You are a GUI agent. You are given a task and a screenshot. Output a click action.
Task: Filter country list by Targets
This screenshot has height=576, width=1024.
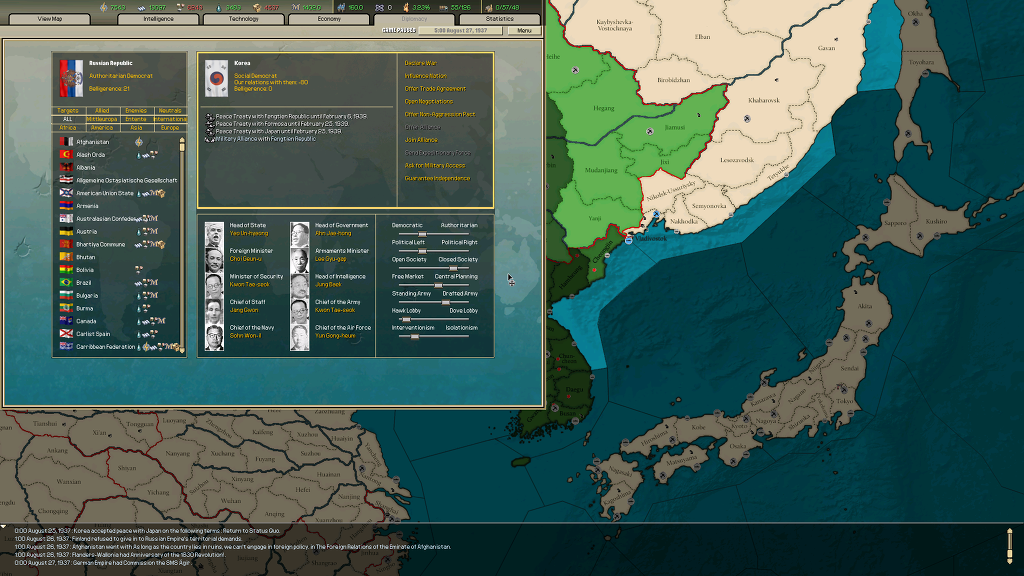[68, 111]
